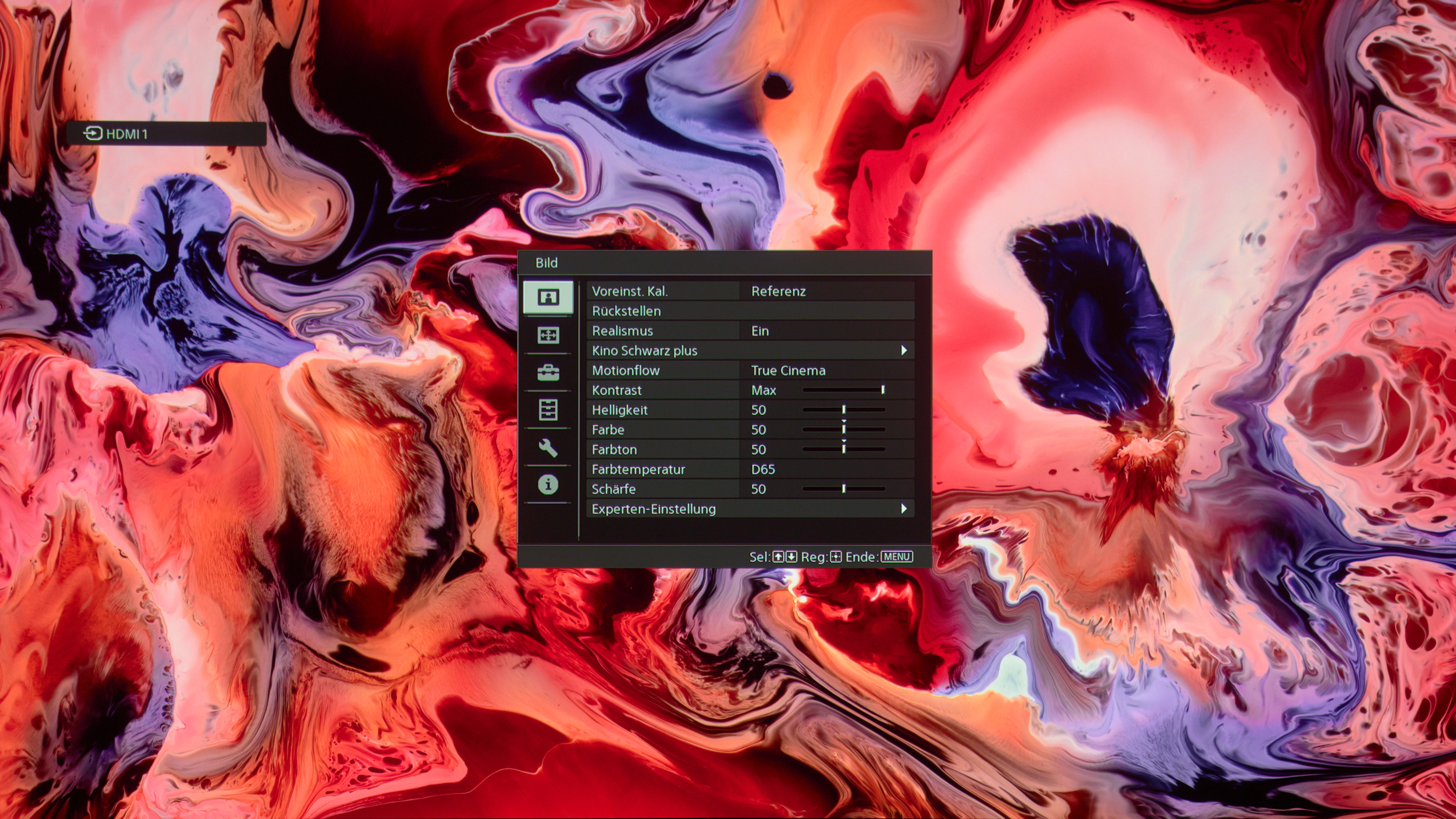Click the MENU key icon at bottom
Screen dimensions: 1456x819
[897, 557]
